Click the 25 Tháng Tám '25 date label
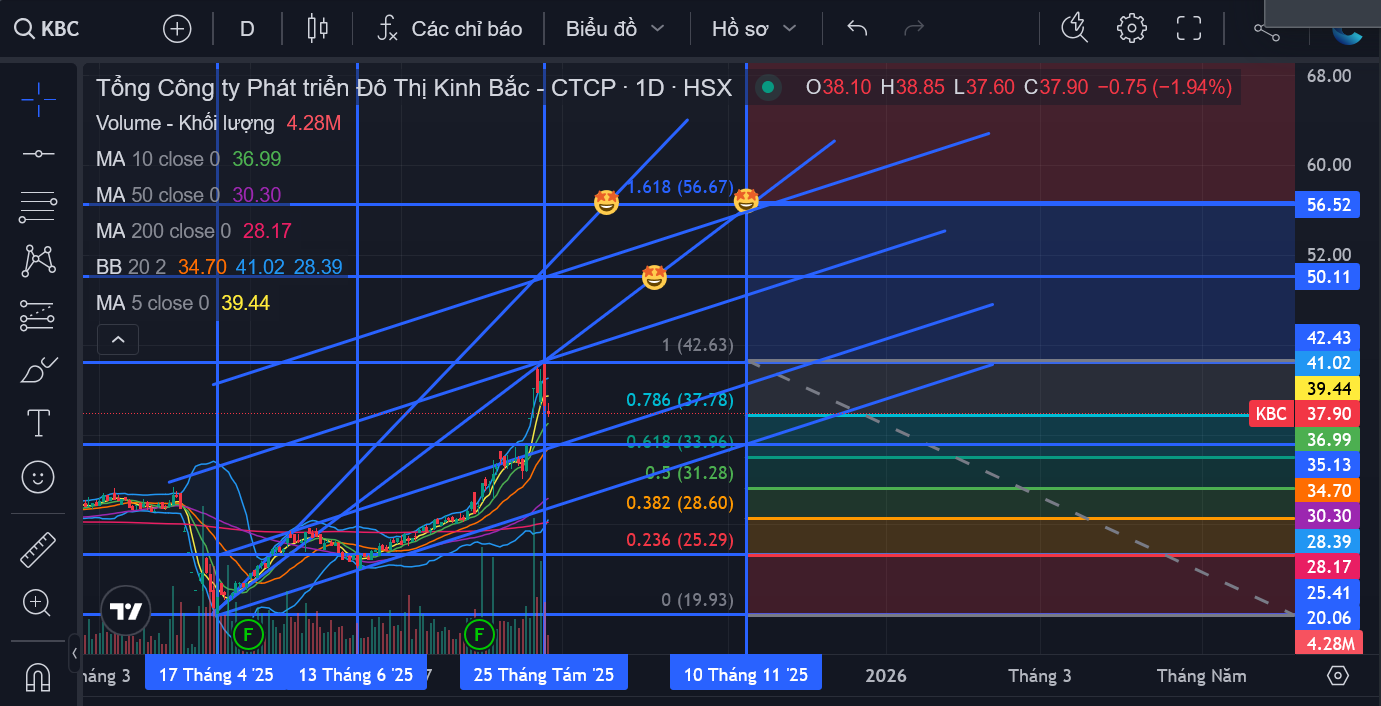 (544, 675)
